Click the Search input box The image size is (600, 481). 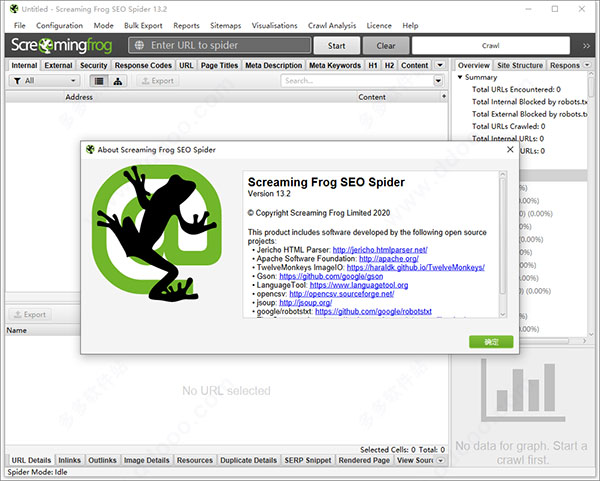(358, 81)
